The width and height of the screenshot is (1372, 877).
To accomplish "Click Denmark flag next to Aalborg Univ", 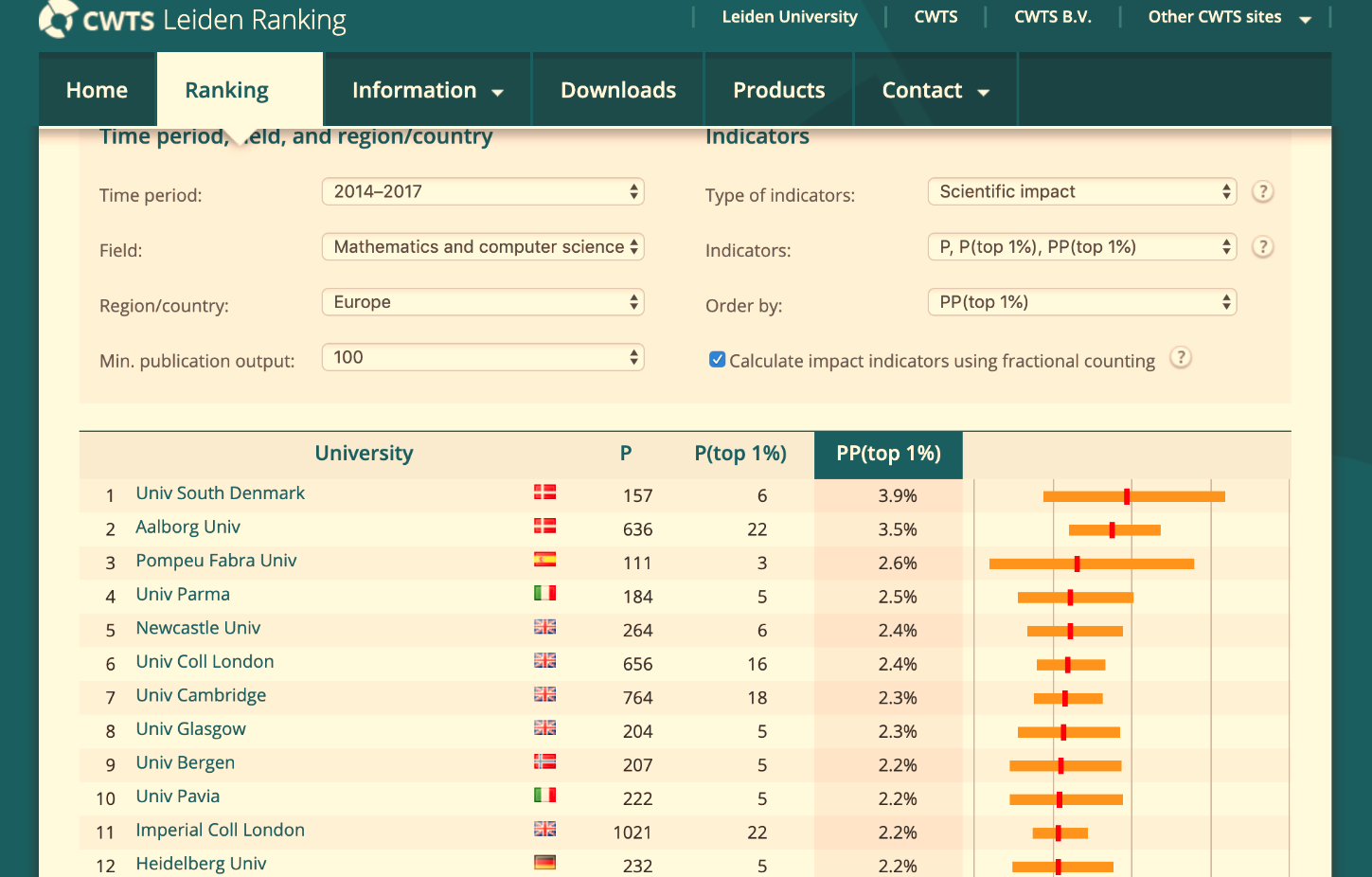I will [x=544, y=526].
